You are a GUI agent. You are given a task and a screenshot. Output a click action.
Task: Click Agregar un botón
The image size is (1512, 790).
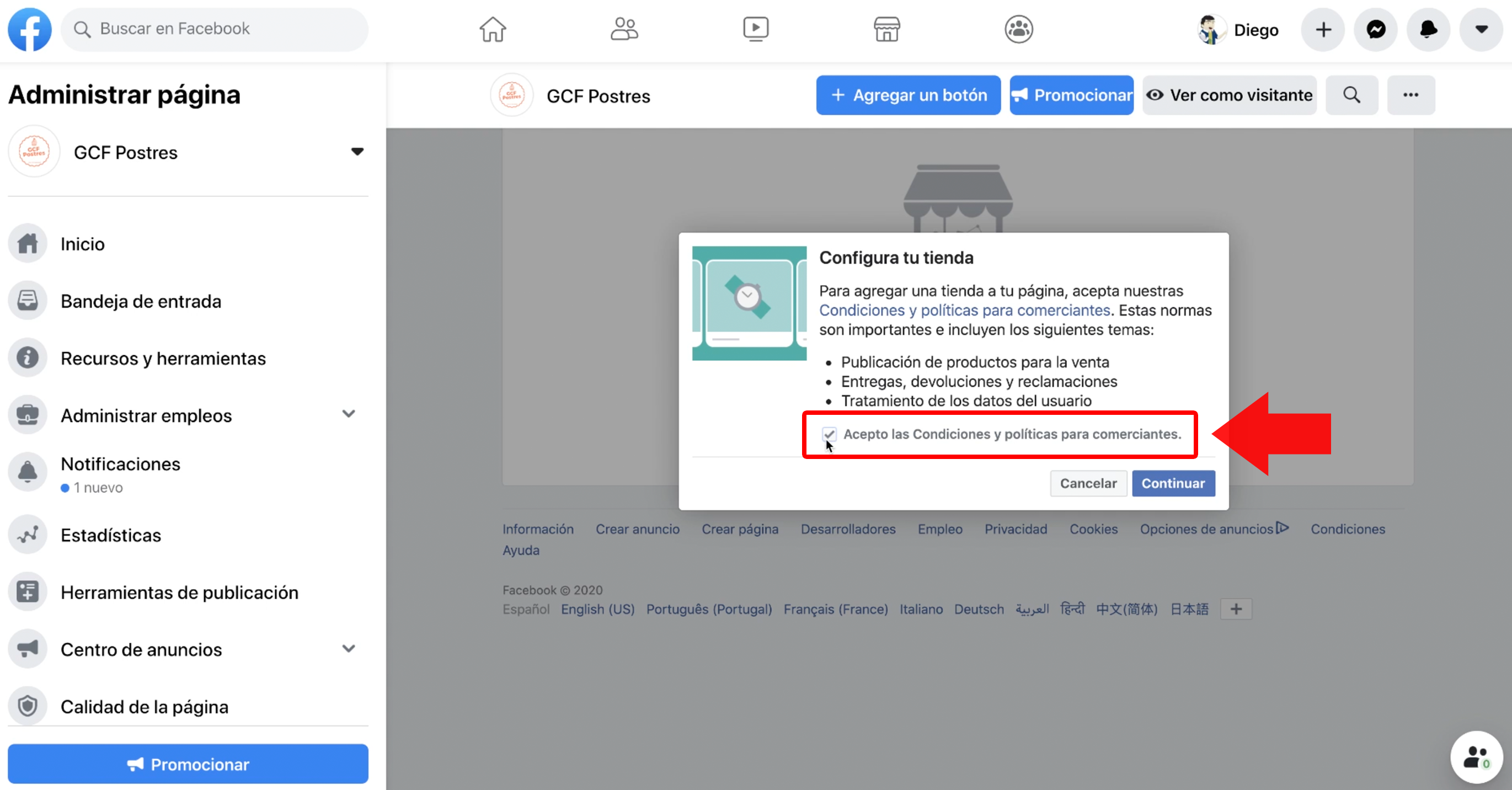(x=908, y=95)
